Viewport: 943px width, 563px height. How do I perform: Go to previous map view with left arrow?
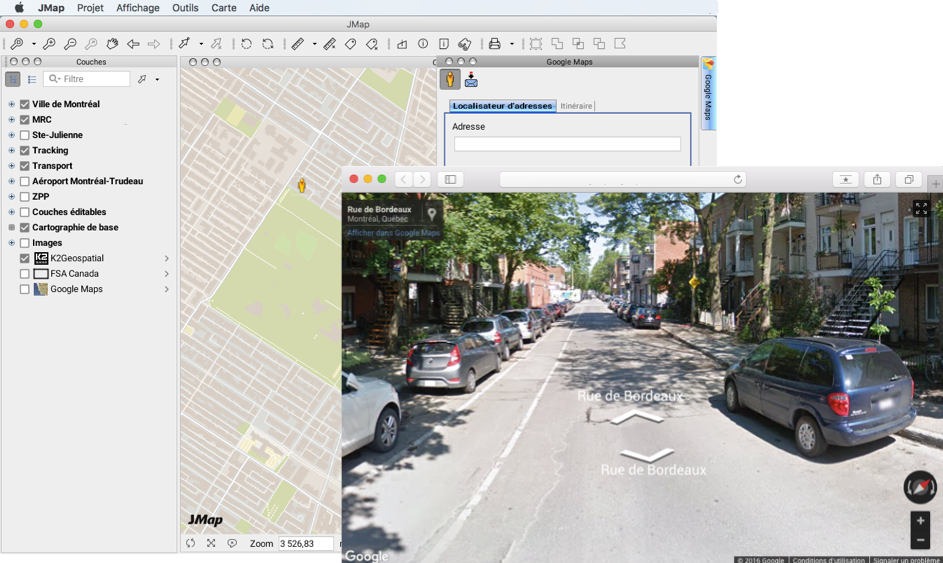[134, 44]
